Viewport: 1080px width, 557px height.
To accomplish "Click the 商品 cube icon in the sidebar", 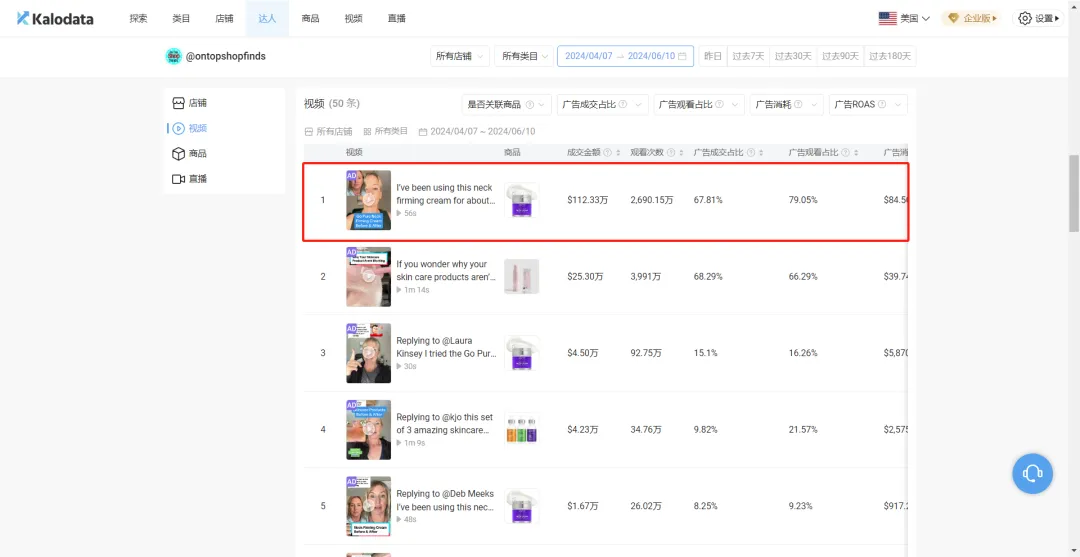I will [178, 154].
